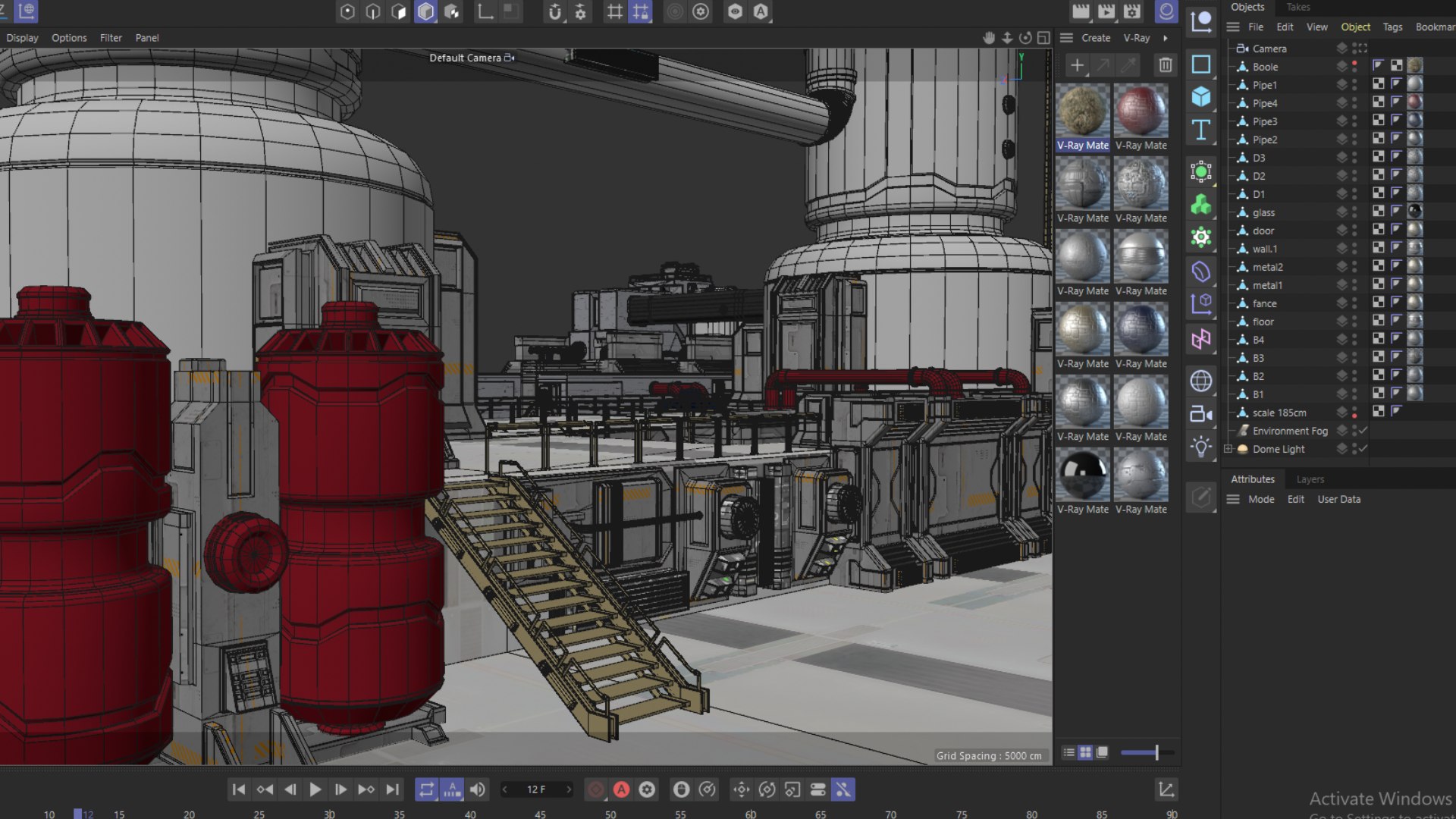Open keyframe selection settings gear
Screen dimensions: 1456x819
point(647,789)
